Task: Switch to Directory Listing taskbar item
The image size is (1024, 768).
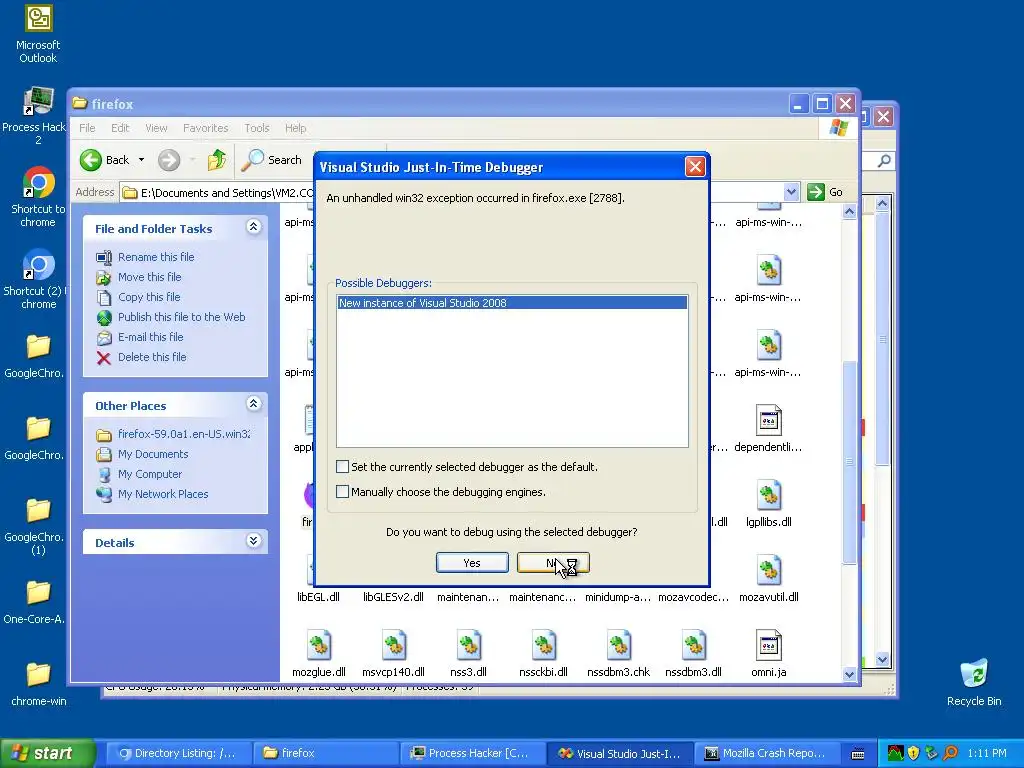Action: [178, 753]
